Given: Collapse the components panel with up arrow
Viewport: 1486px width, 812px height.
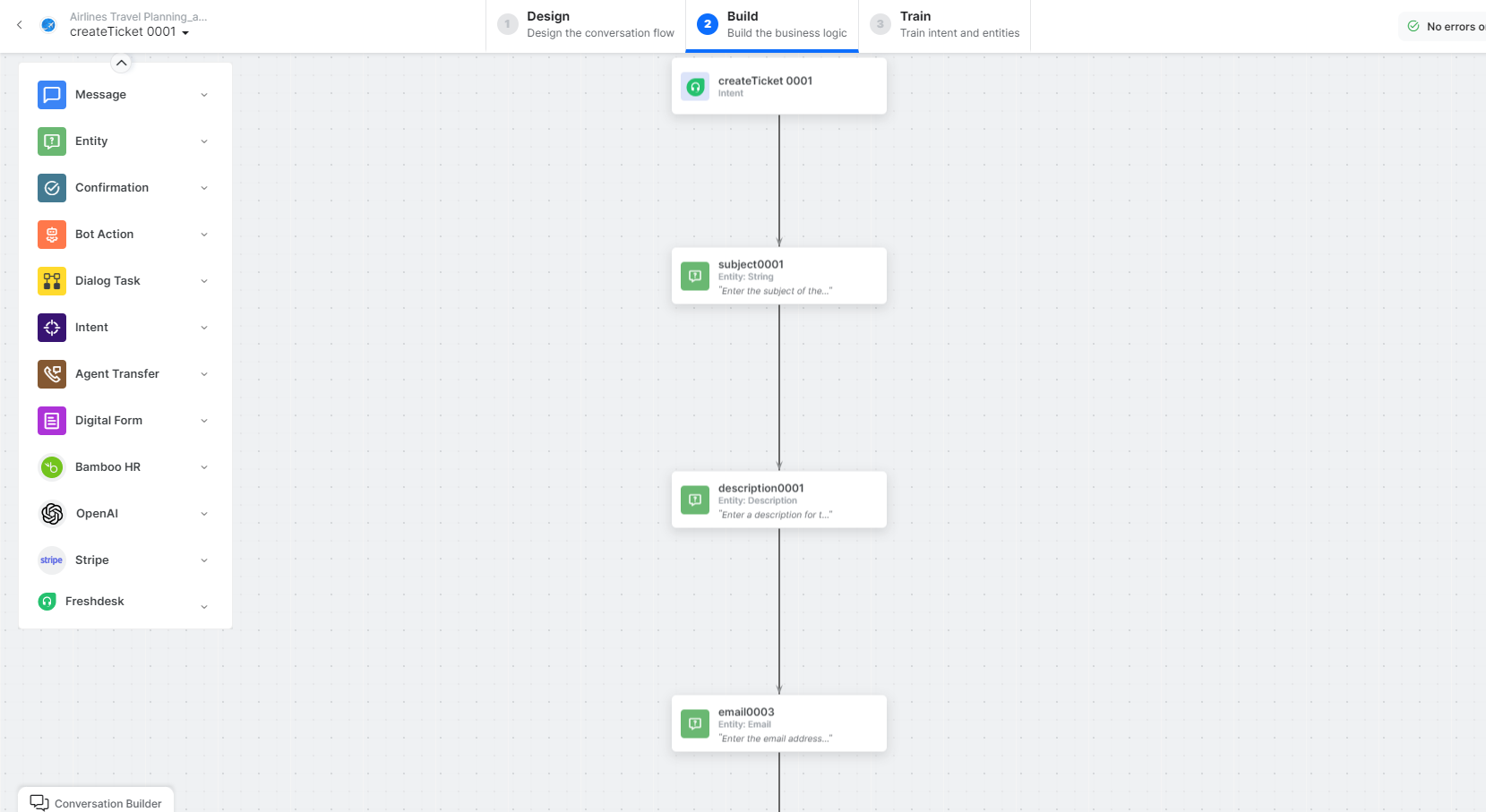Looking at the screenshot, I should (122, 63).
